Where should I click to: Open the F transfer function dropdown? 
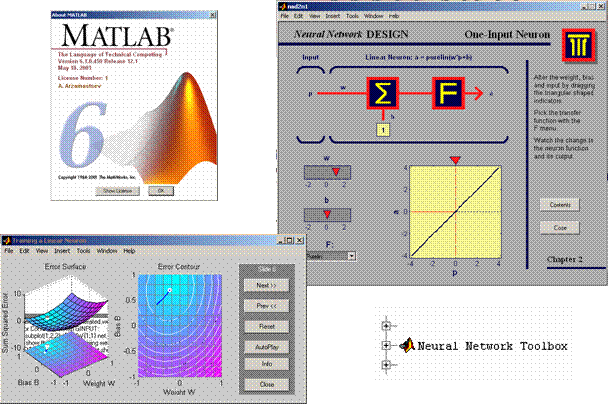(x=351, y=256)
